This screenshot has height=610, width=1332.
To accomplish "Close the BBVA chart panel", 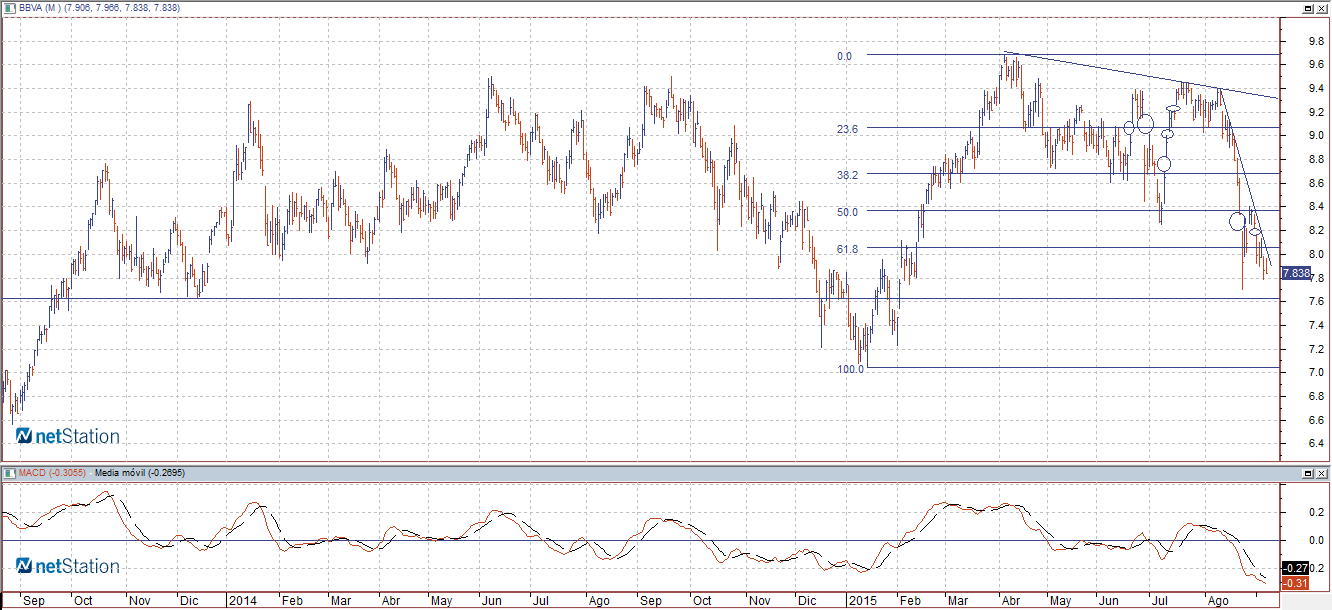I will (x=1322, y=8).
